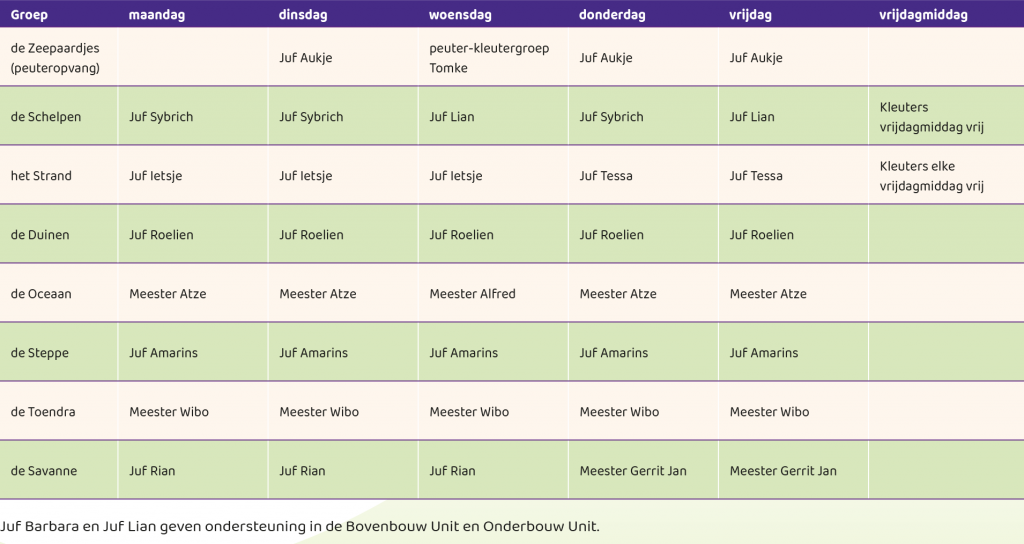Screen dimensions: 1024x544
Task: Select the maandag column header
Action: (x=157, y=14)
